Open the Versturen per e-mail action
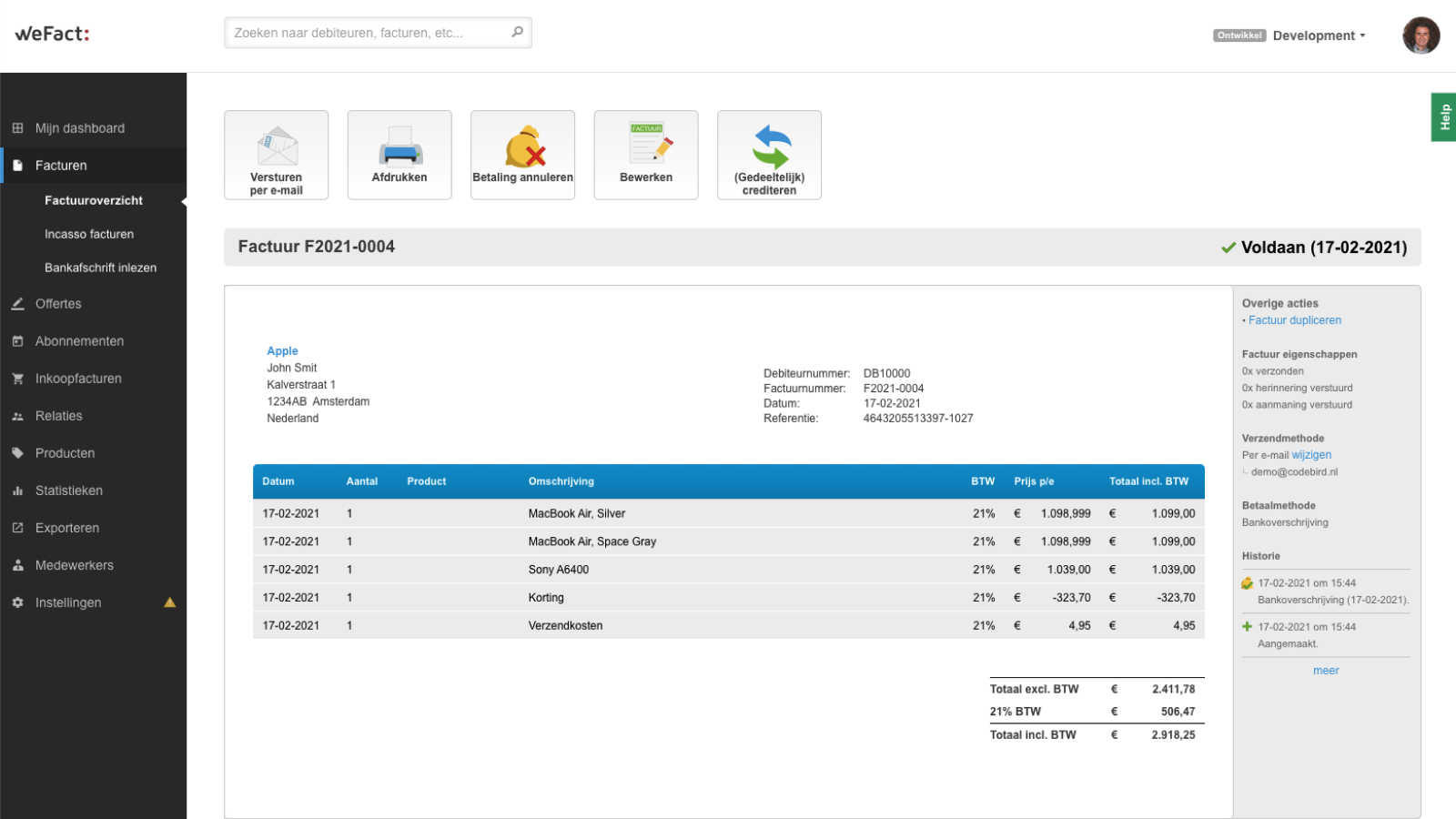This screenshot has width=1456, height=819. click(276, 155)
